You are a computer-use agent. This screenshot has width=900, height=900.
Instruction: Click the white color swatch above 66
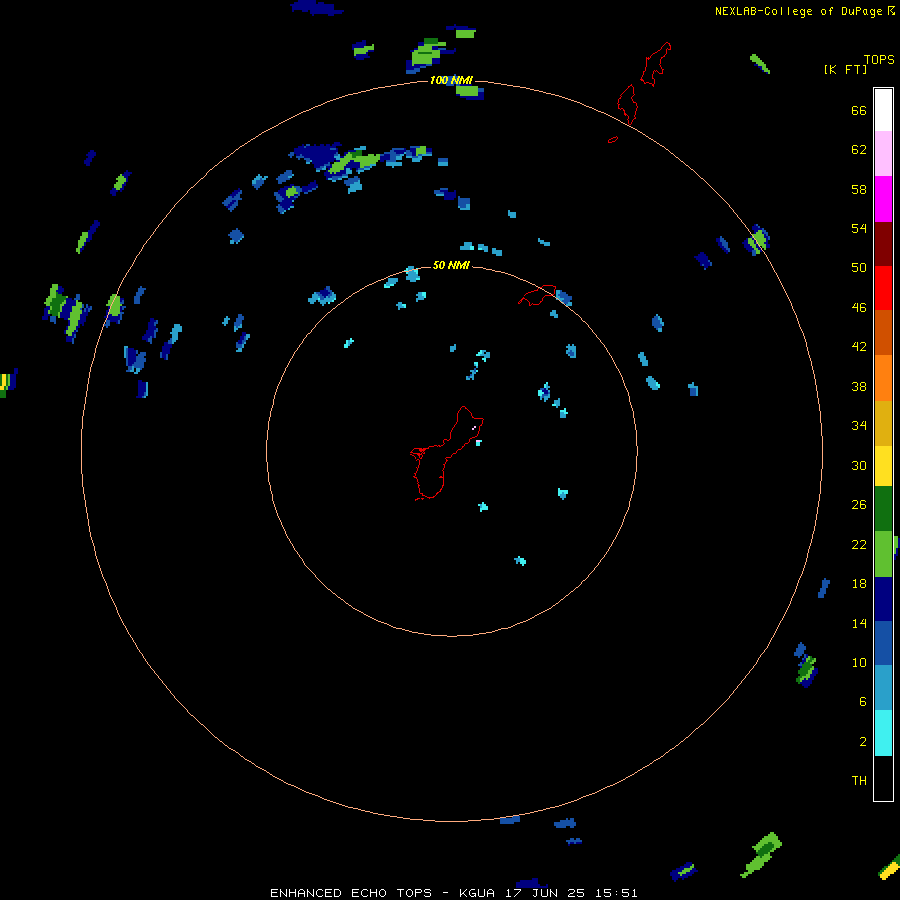[883, 110]
